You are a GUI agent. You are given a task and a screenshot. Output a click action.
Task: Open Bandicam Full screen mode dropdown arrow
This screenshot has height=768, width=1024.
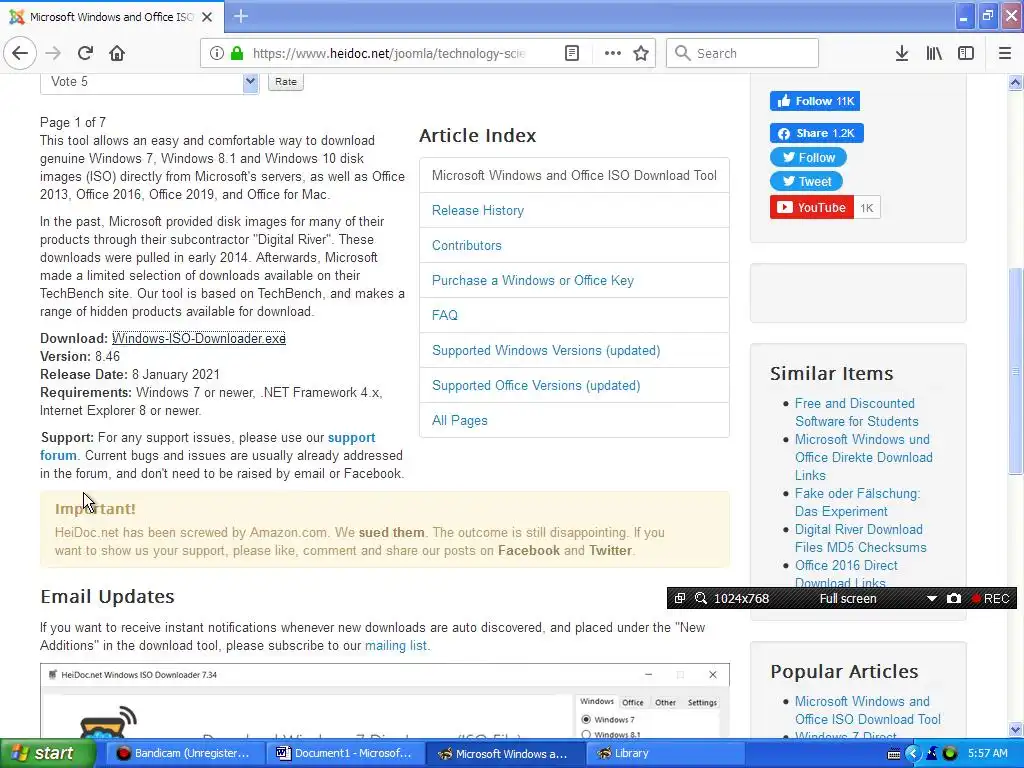tap(932, 598)
